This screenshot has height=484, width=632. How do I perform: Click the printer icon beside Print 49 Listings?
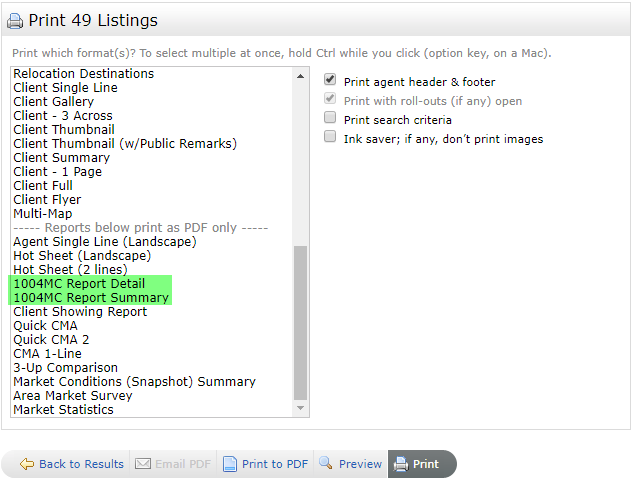click(15, 21)
